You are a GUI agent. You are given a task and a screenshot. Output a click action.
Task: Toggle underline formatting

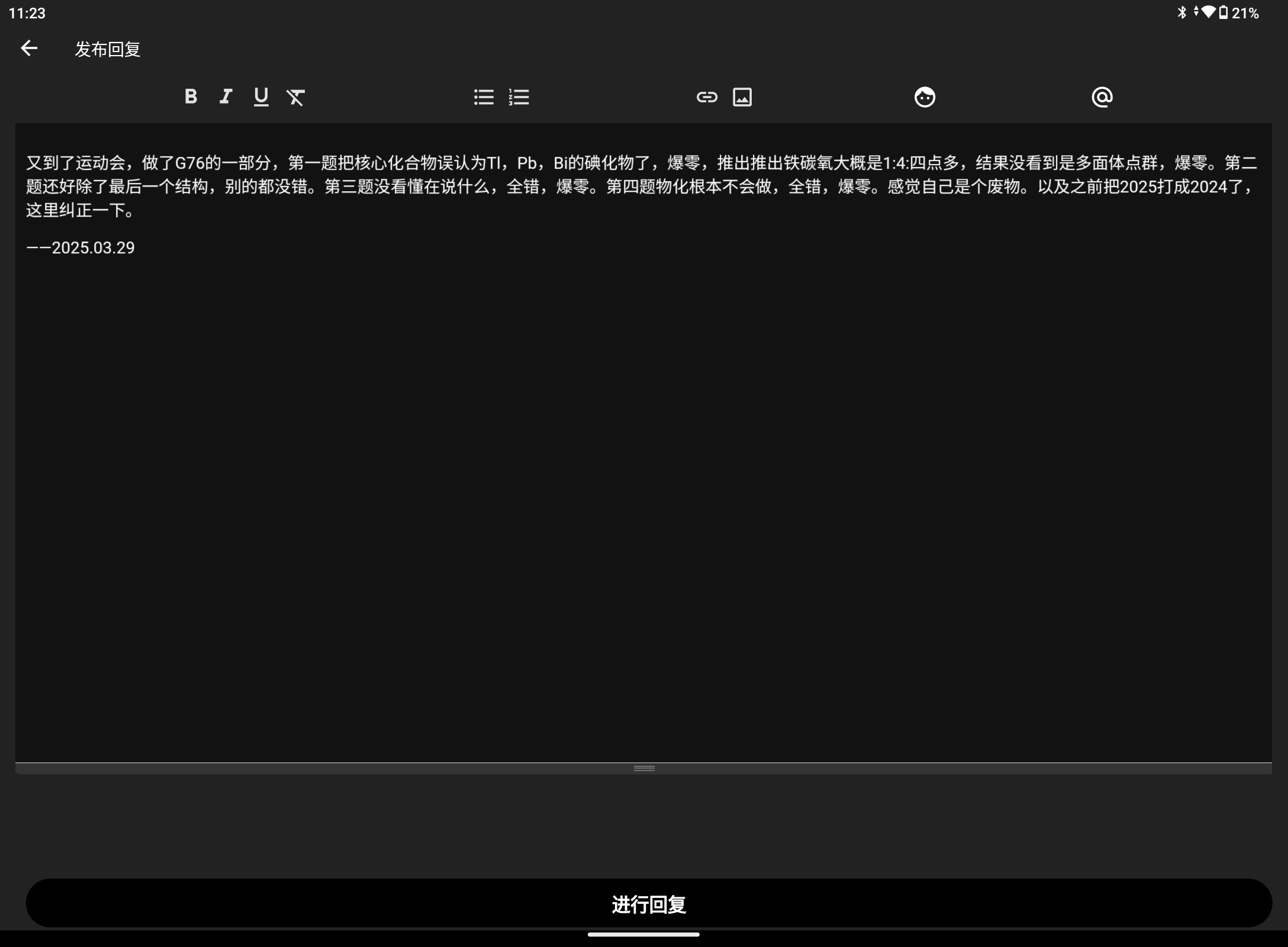tap(261, 96)
